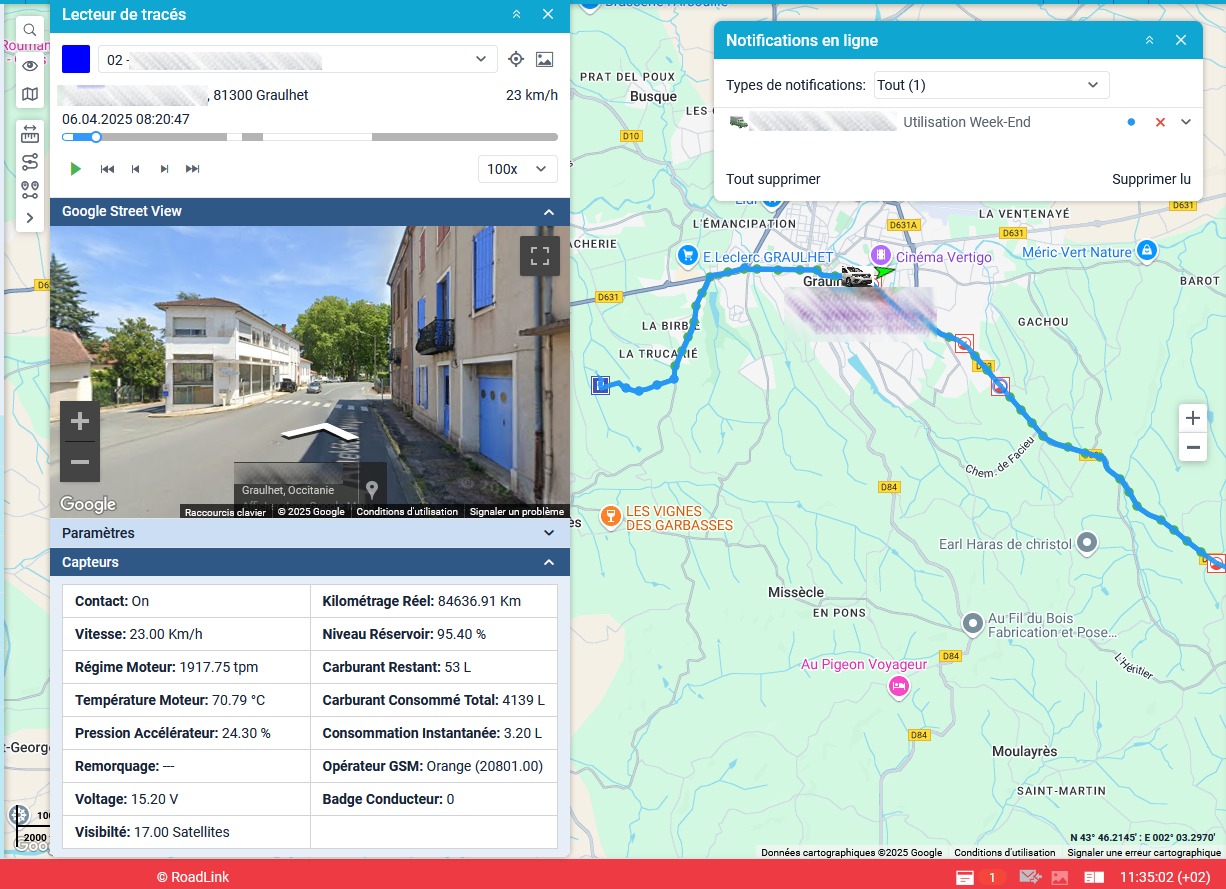Zoom in inside Street View

tap(80, 422)
